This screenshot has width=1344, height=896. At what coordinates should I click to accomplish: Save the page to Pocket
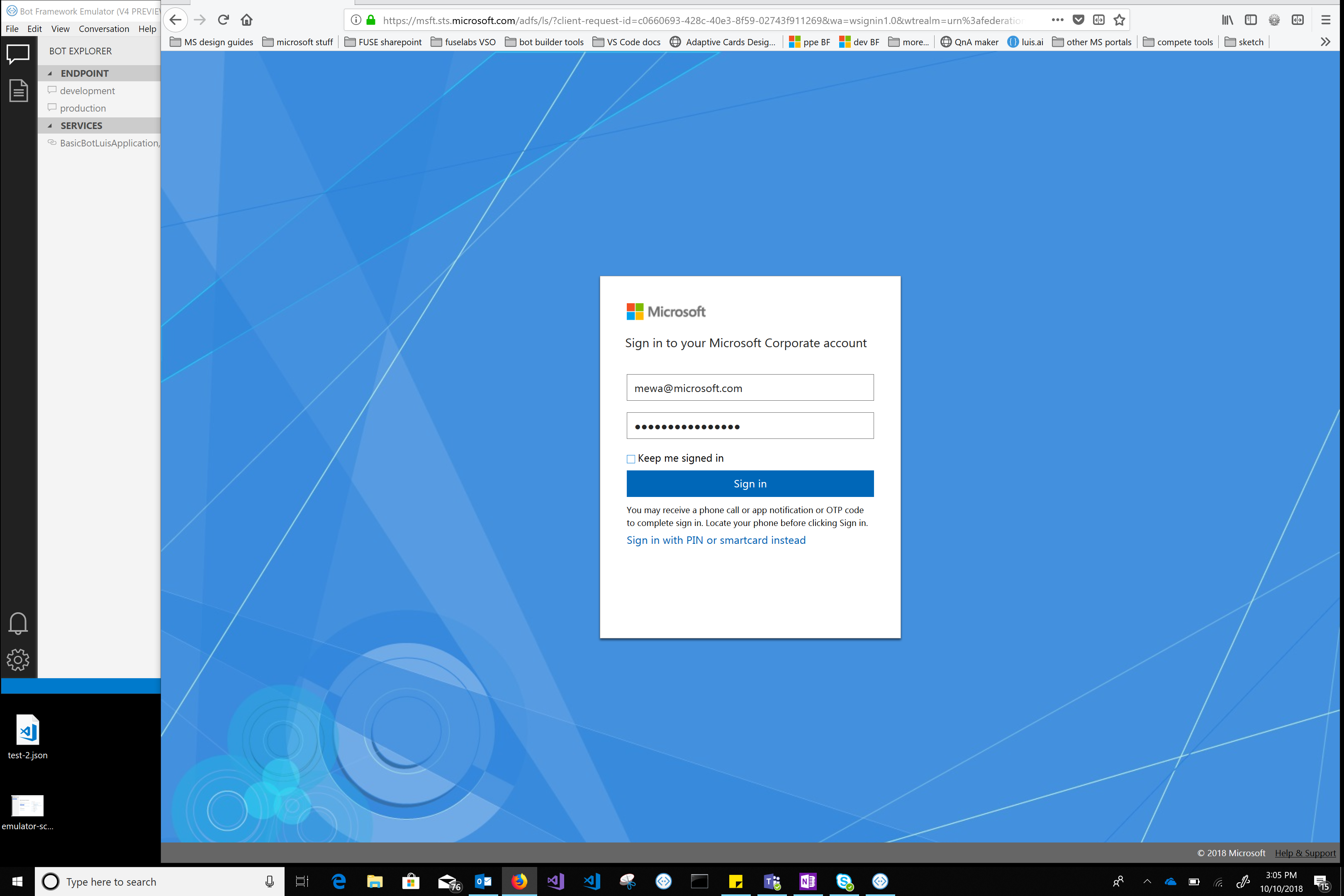tap(1078, 19)
